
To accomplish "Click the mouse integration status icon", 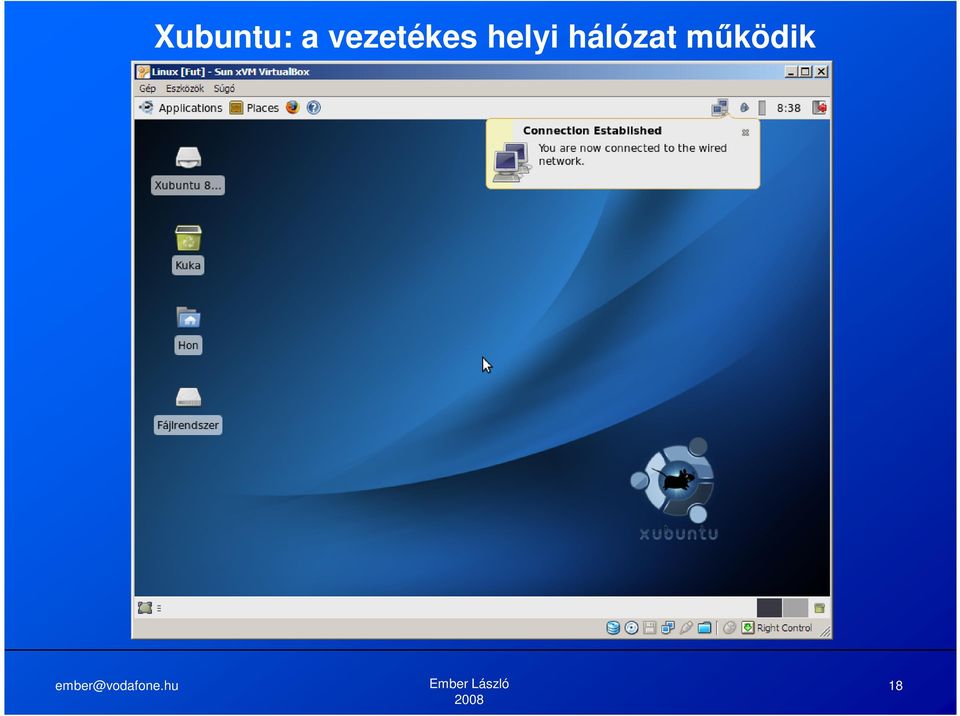I will [729, 628].
